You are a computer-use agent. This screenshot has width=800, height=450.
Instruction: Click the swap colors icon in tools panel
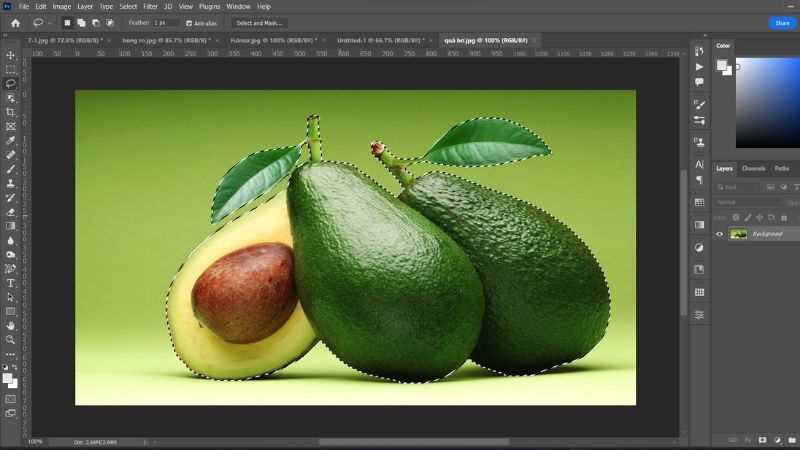(x=14, y=367)
